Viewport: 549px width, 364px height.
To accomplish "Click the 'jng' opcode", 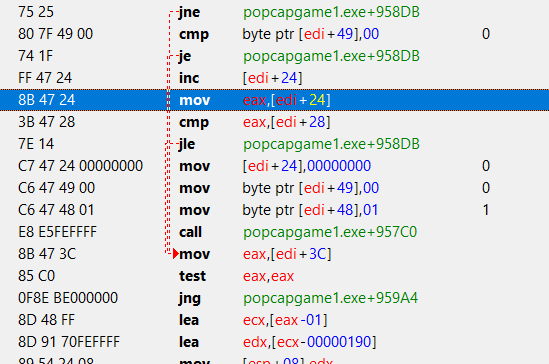I will [x=189, y=298].
